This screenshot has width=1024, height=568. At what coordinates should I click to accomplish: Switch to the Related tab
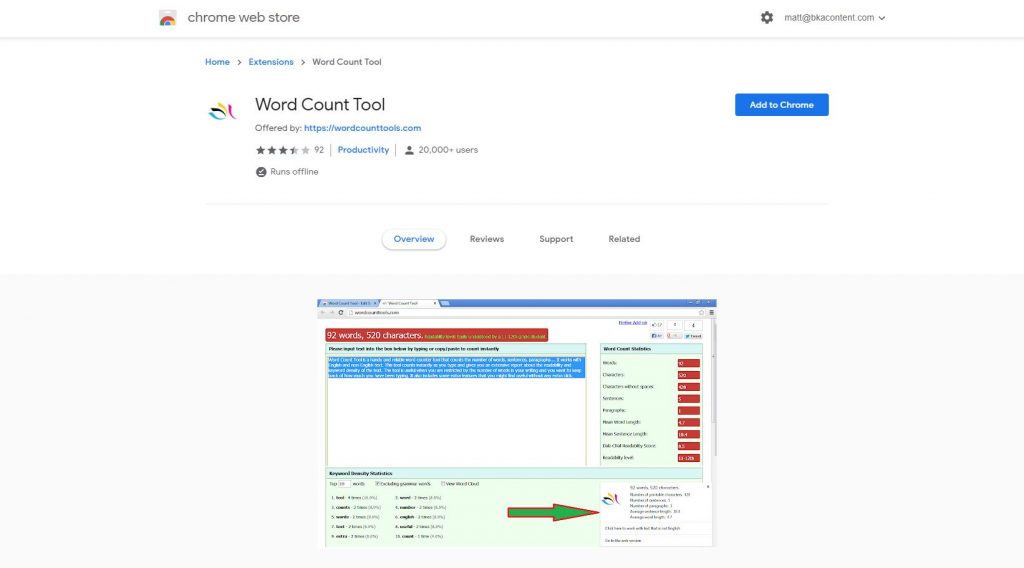click(x=624, y=239)
